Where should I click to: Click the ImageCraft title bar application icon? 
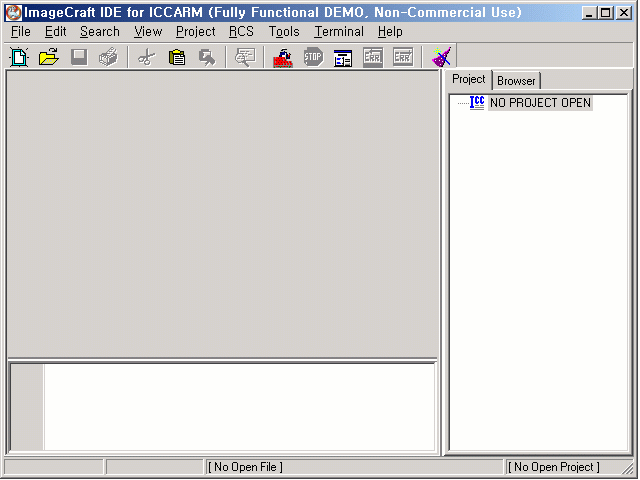click(x=13, y=13)
